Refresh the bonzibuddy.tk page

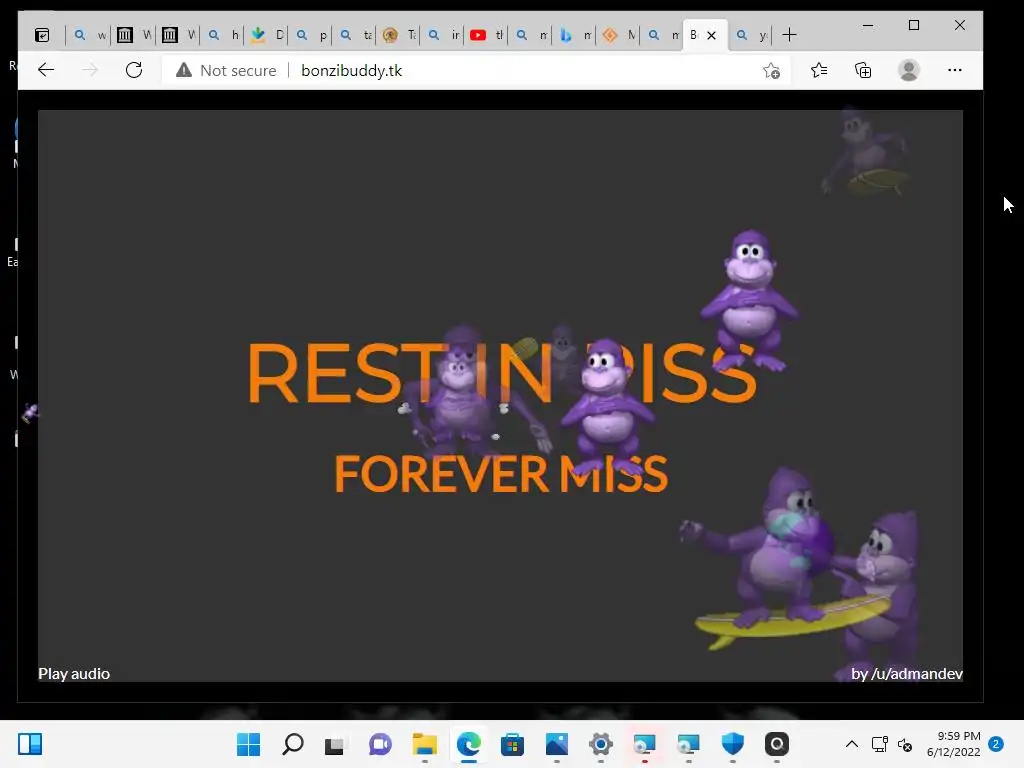(134, 70)
